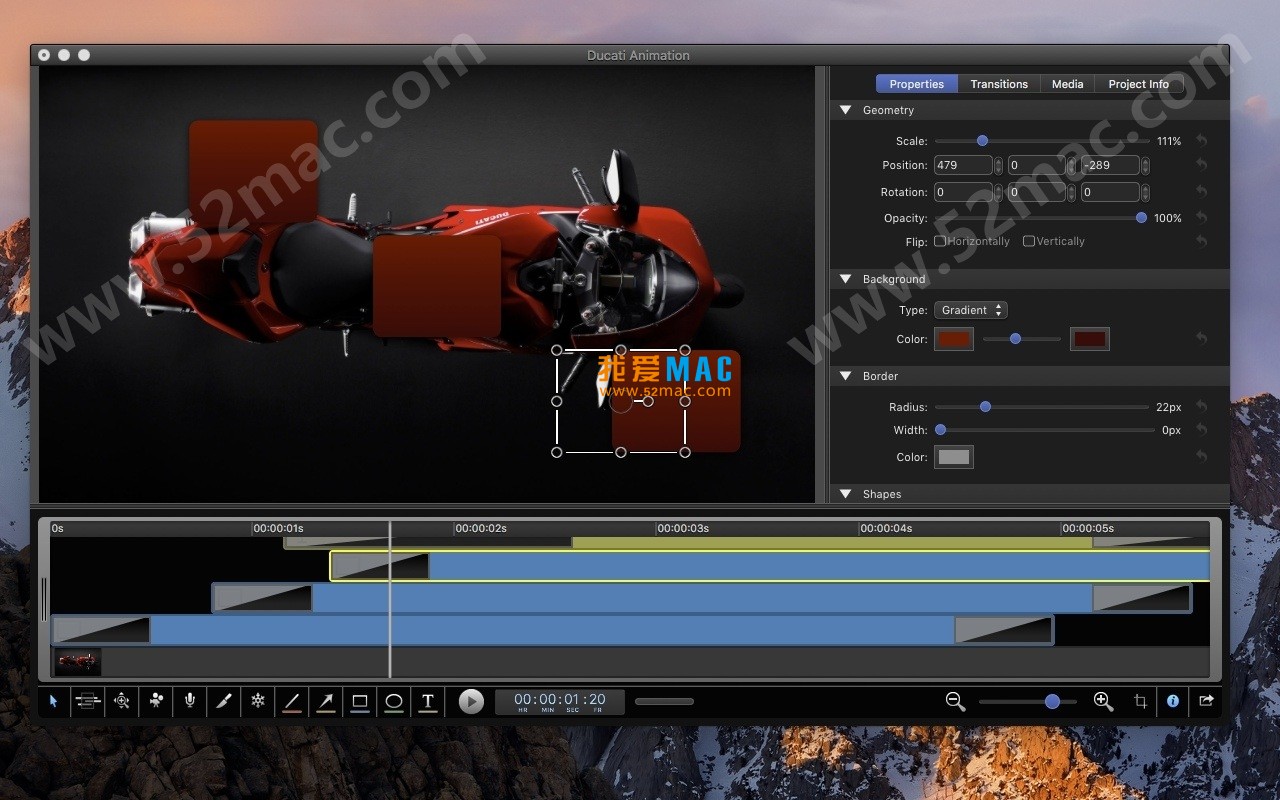
Task: Click the gradient Color midpoint slider
Action: tap(1015, 339)
